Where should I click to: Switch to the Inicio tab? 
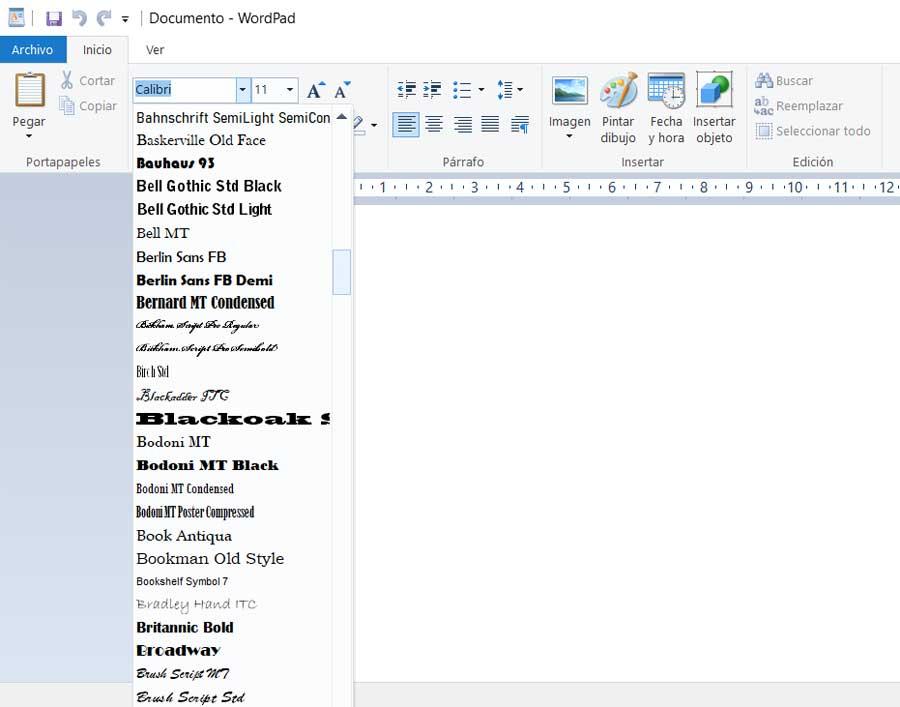[97, 50]
